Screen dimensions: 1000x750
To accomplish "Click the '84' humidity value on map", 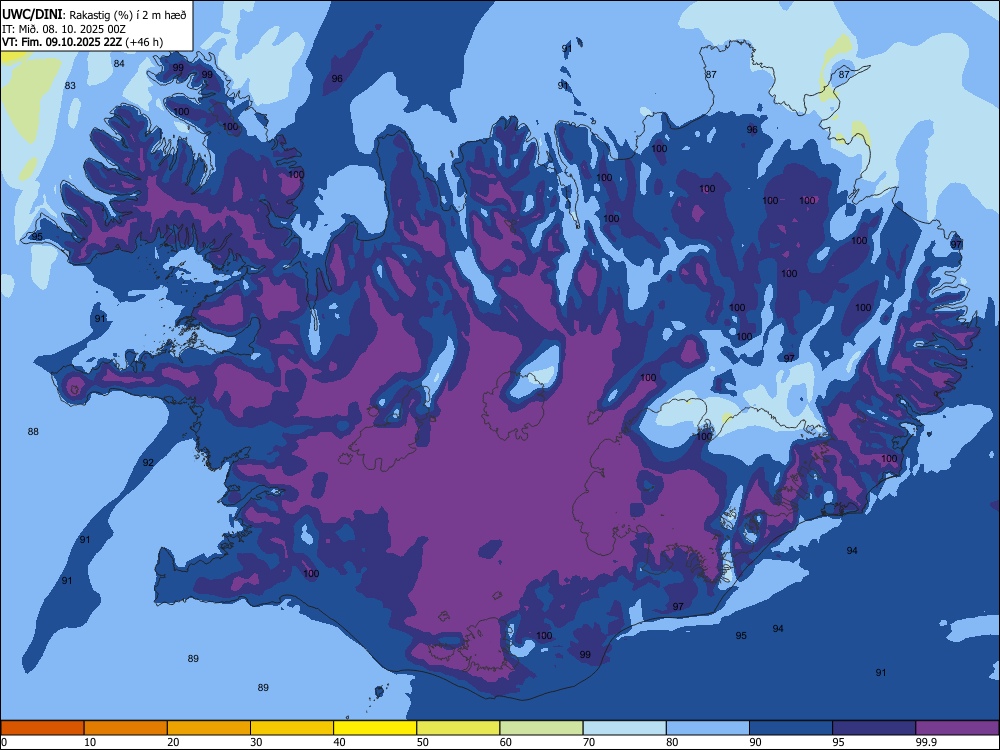I will (119, 63).
